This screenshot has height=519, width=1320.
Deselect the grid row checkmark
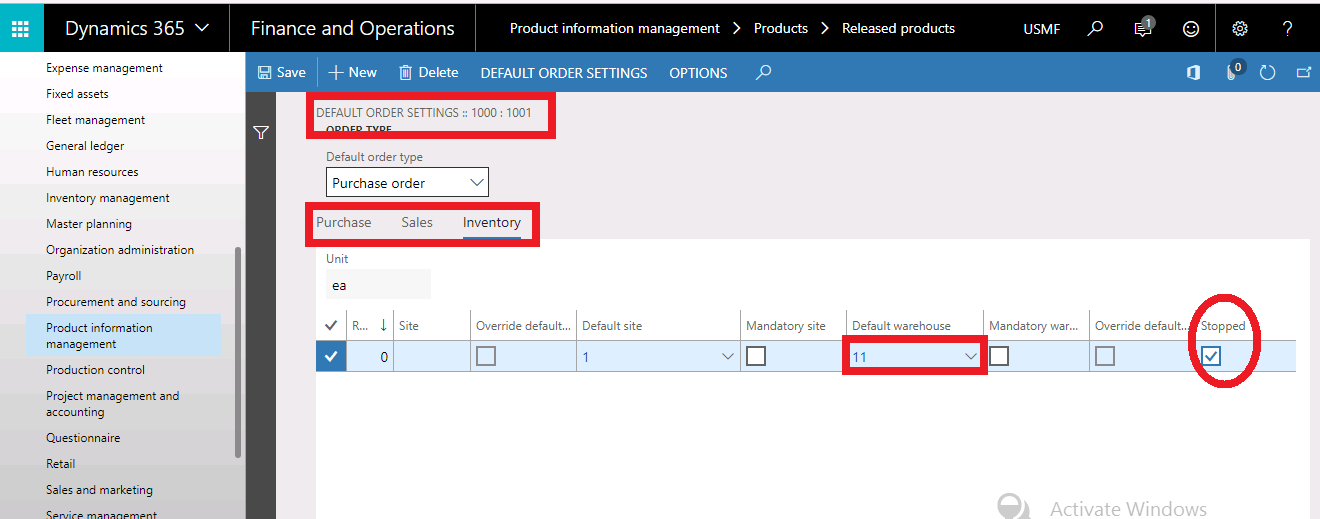pyautogui.click(x=331, y=356)
